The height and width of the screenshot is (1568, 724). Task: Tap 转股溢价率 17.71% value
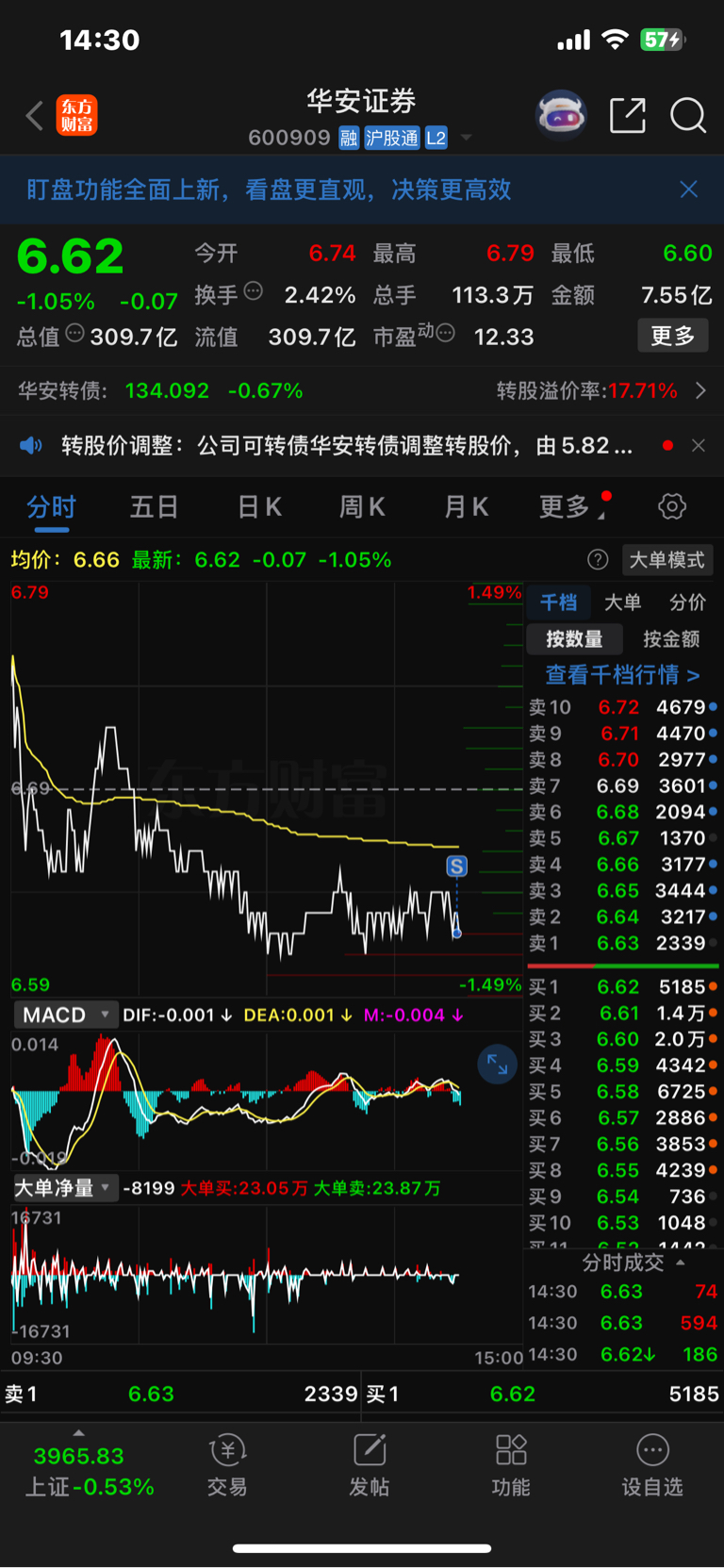[643, 390]
